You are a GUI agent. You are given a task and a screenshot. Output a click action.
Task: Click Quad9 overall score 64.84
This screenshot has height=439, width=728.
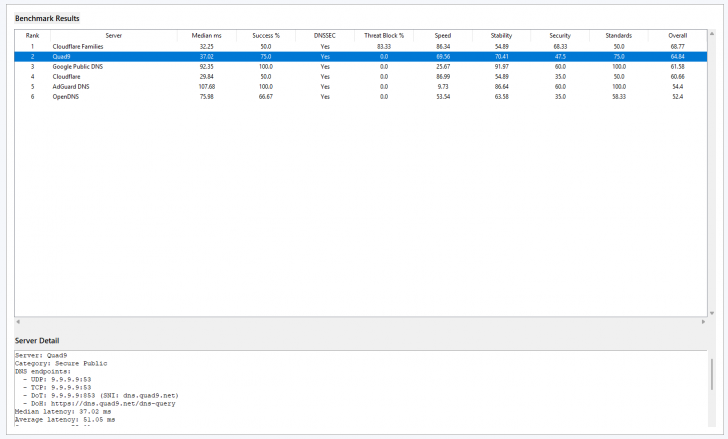(x=678, y=57)
